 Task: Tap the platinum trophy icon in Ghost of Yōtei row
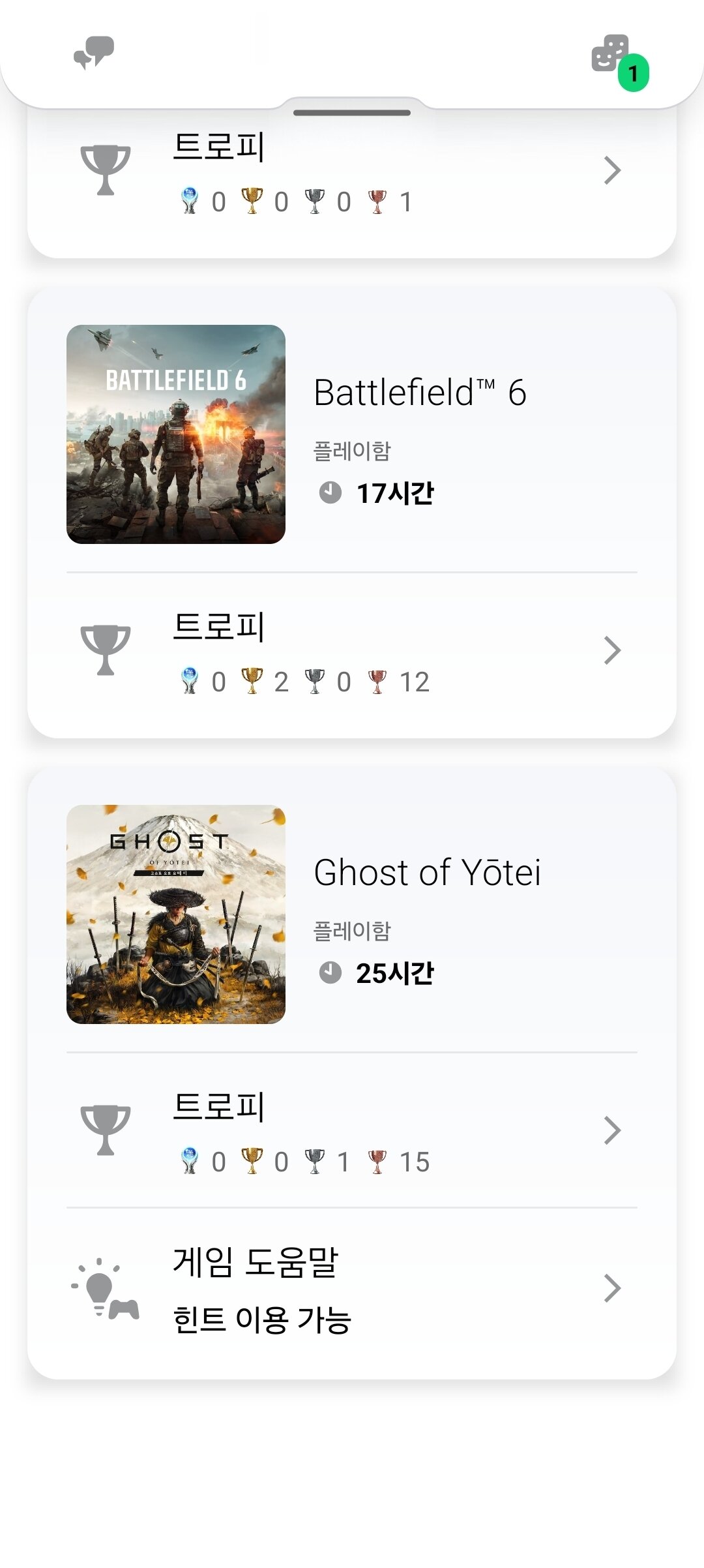point(190,1161)
